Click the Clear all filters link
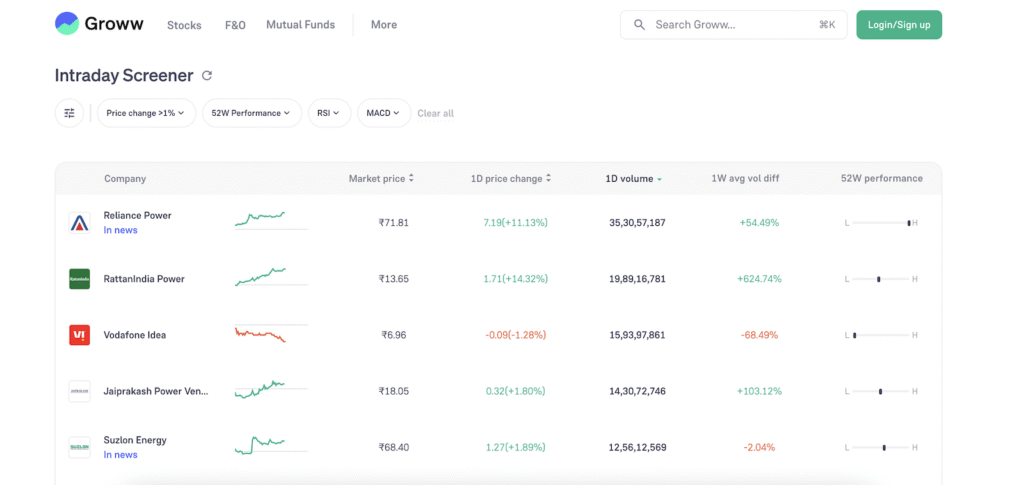The height and width of the screenshot is (485, 1024). (436, 114)
